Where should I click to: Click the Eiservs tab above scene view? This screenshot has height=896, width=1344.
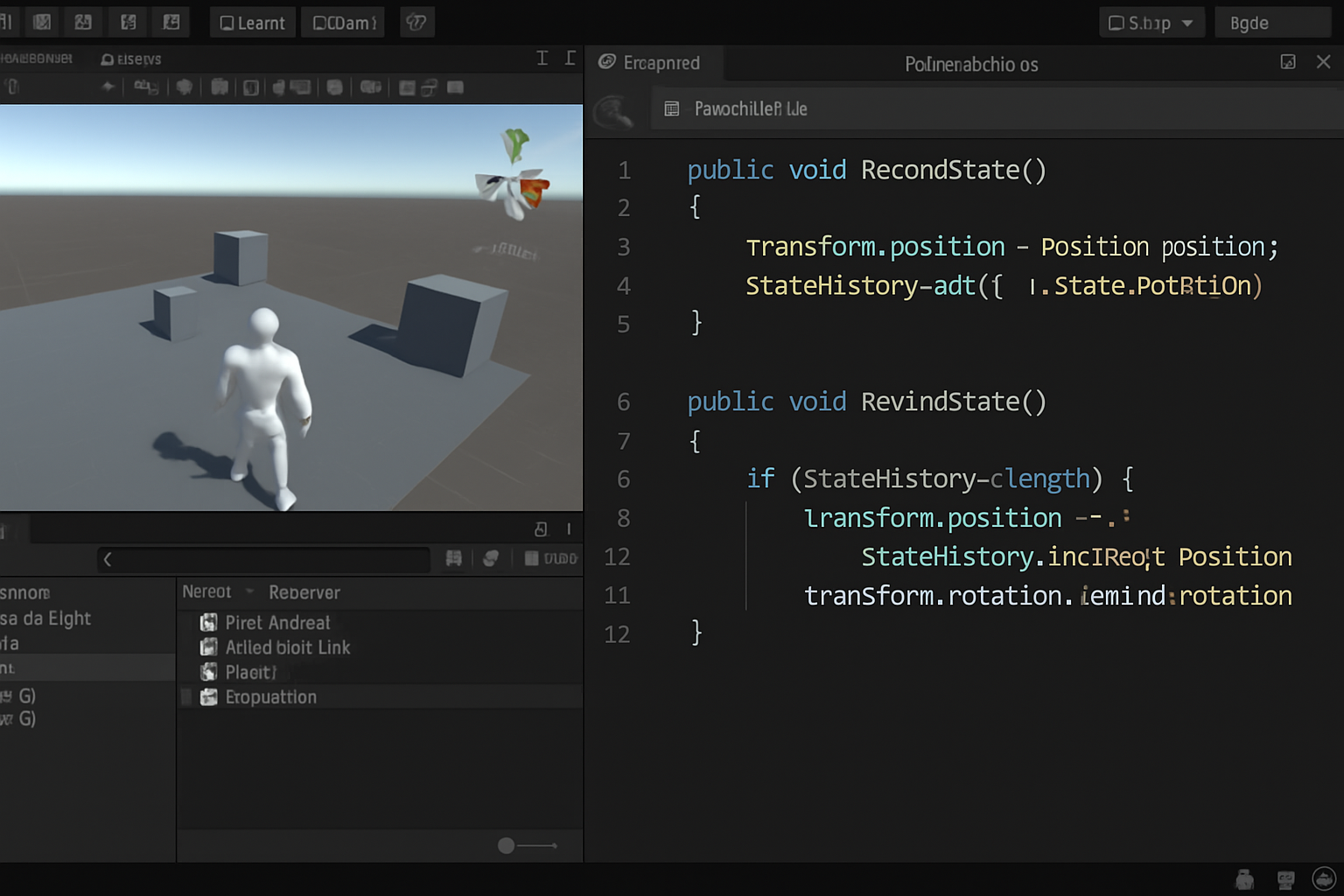pos(131,59)
